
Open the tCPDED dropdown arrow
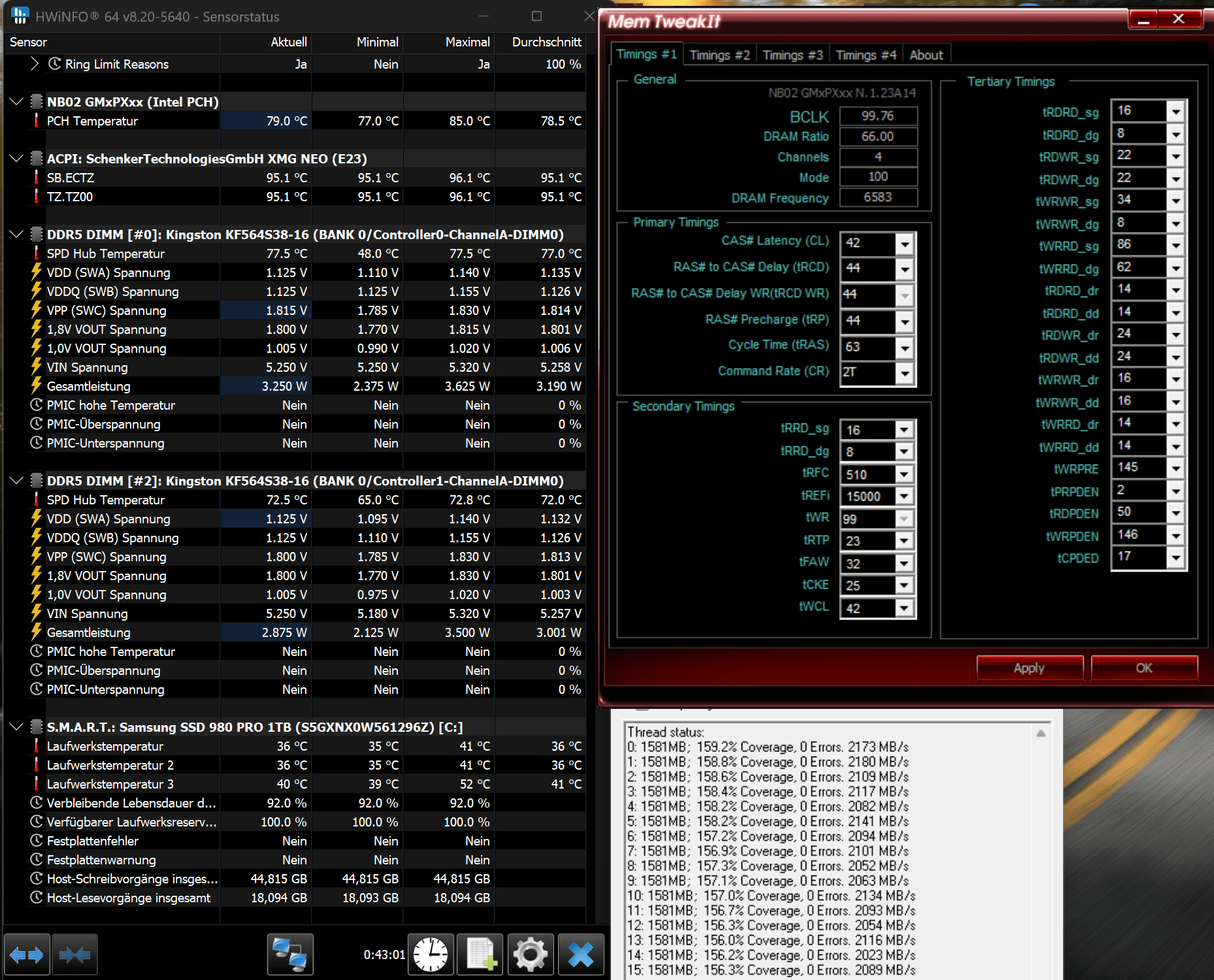pos(1175,558)
